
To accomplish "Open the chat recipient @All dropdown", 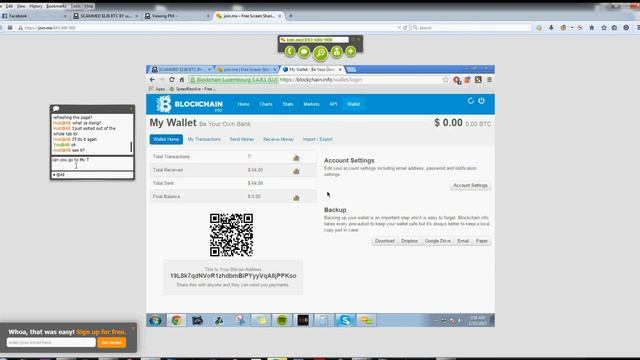I will [92, 175].
